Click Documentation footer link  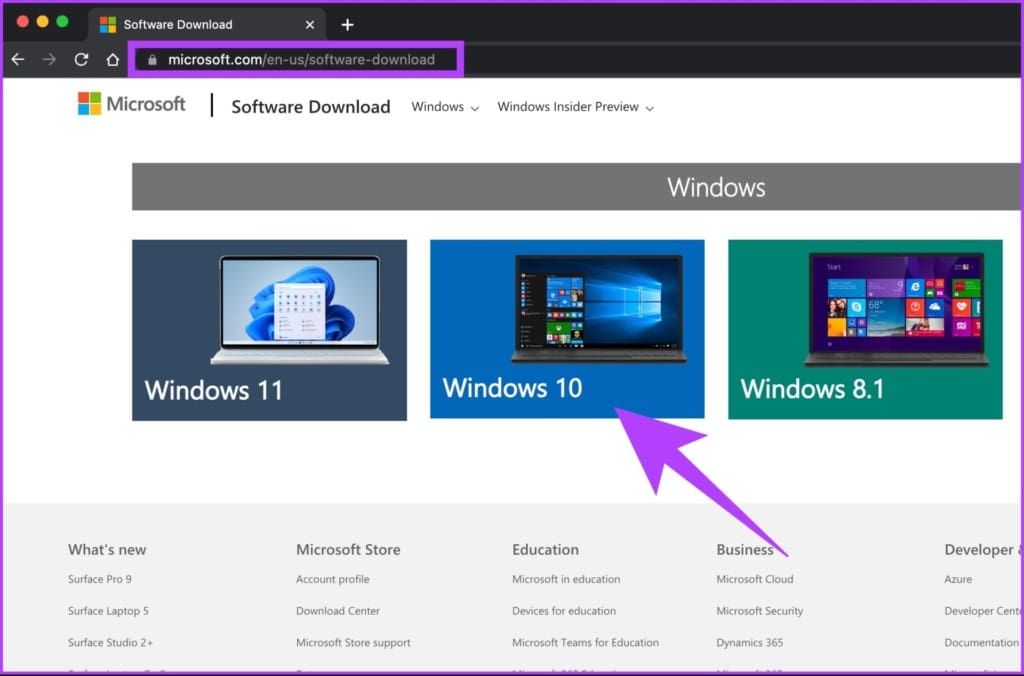tap(982, 643)
